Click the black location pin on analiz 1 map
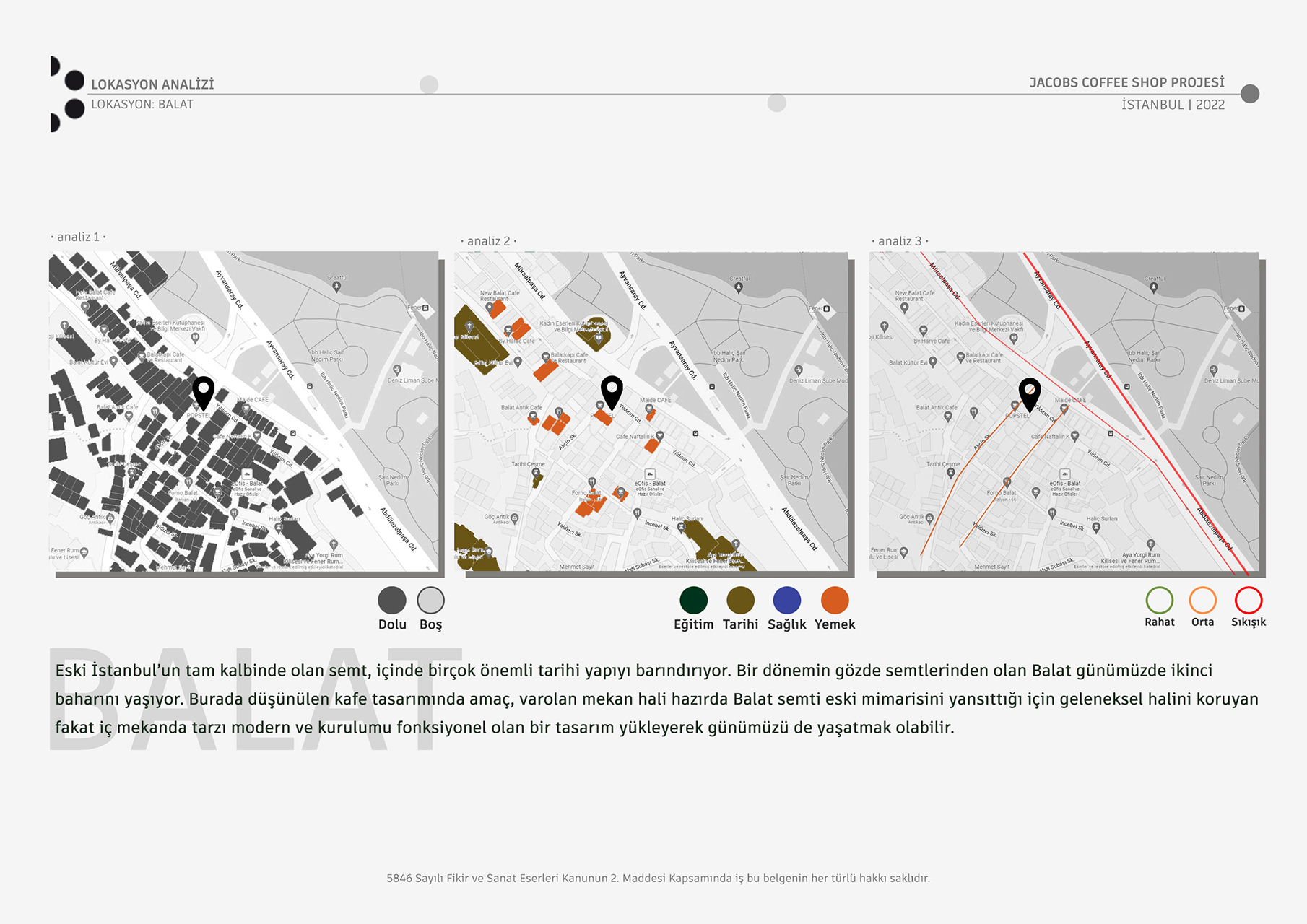 point(204,392)
